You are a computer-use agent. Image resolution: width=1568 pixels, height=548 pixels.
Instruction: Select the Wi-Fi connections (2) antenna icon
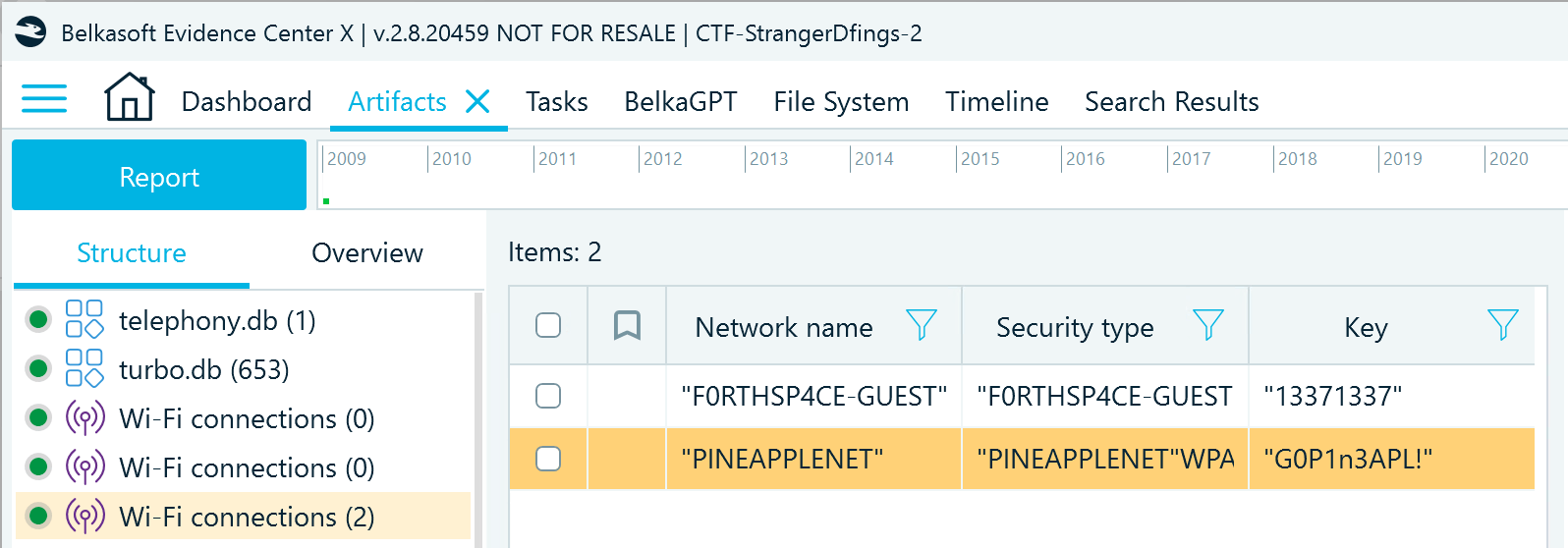click(x=84, y=517)
